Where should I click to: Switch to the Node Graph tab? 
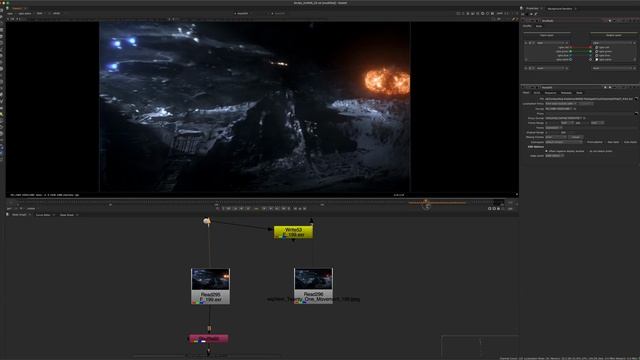(19, 215)
